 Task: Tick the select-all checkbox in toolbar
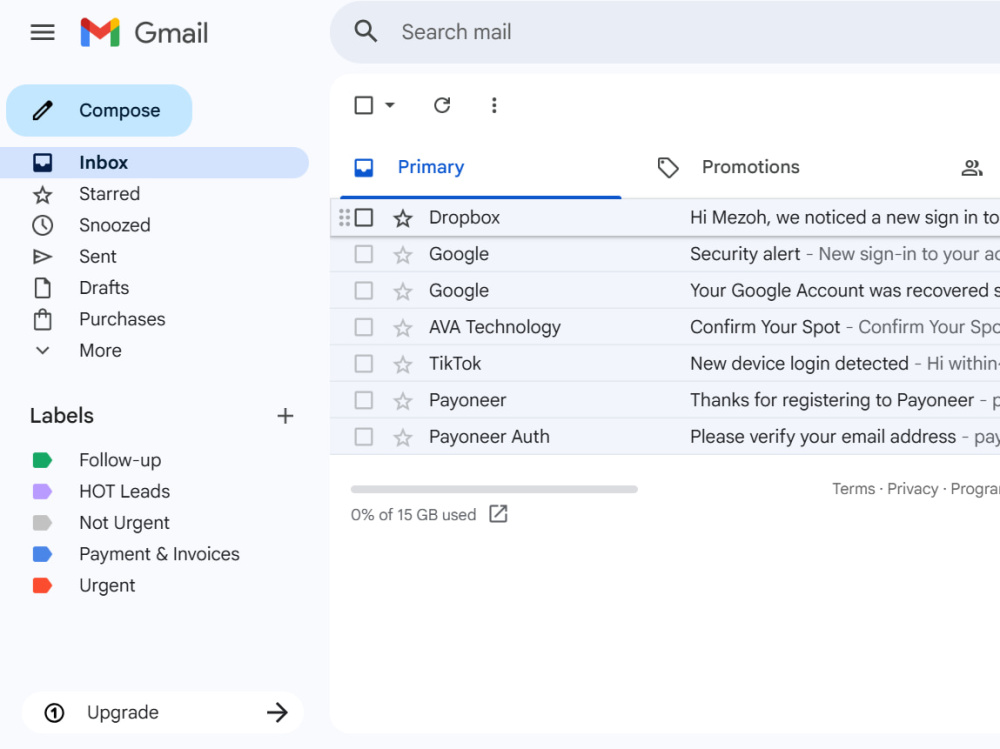click(364, 105)
